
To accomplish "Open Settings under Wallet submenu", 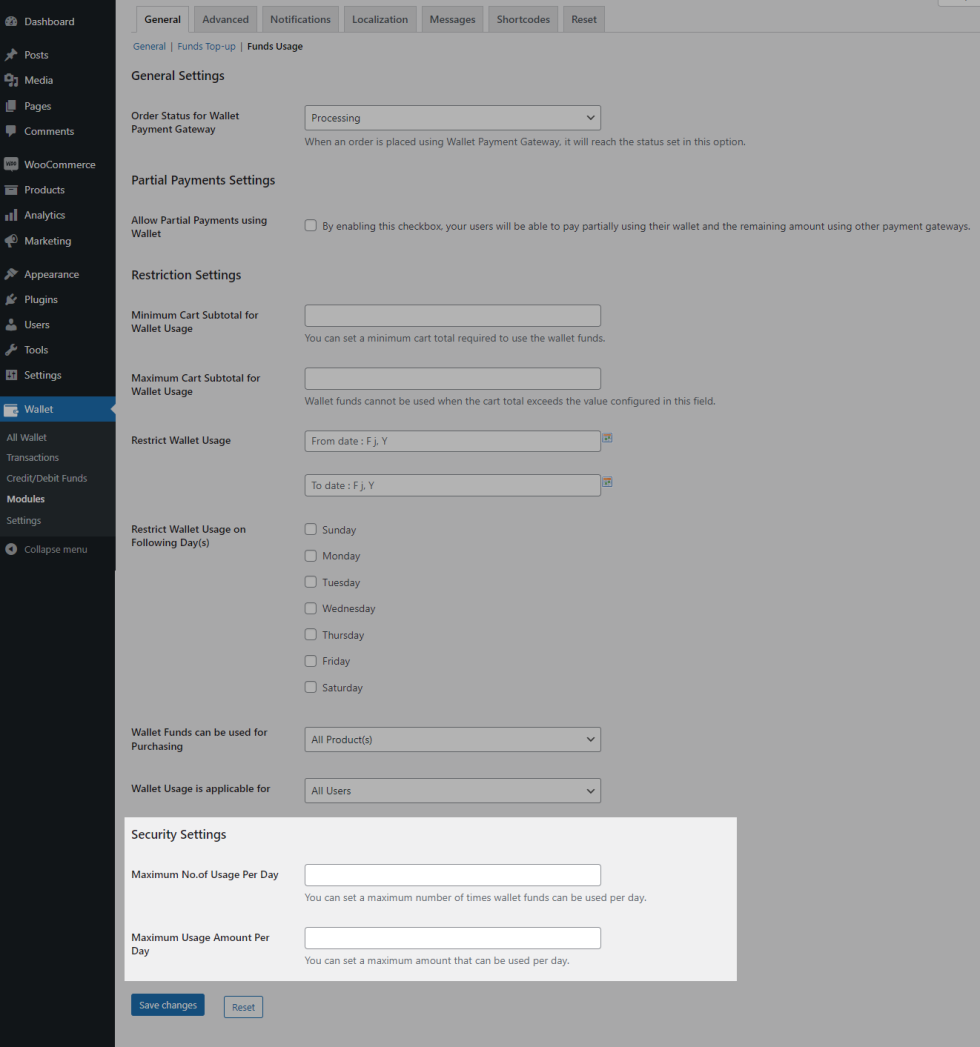I will tap(23, 520).
